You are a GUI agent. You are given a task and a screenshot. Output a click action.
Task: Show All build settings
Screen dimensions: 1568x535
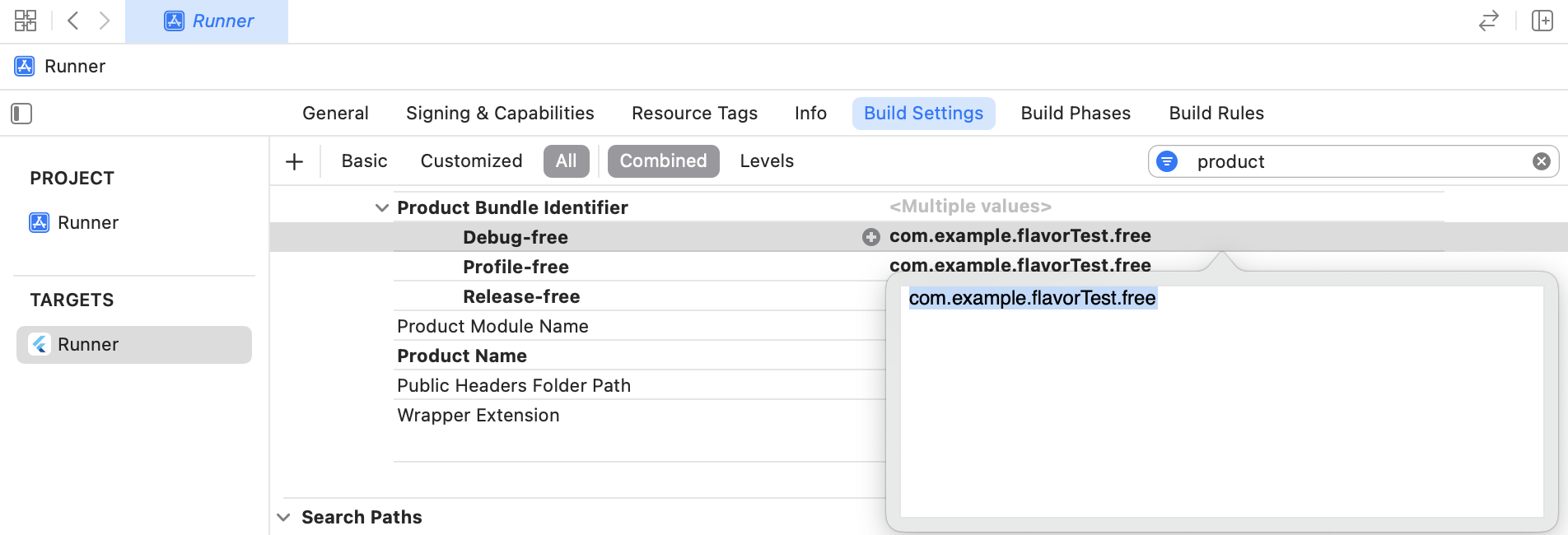(x=566, y=161)
